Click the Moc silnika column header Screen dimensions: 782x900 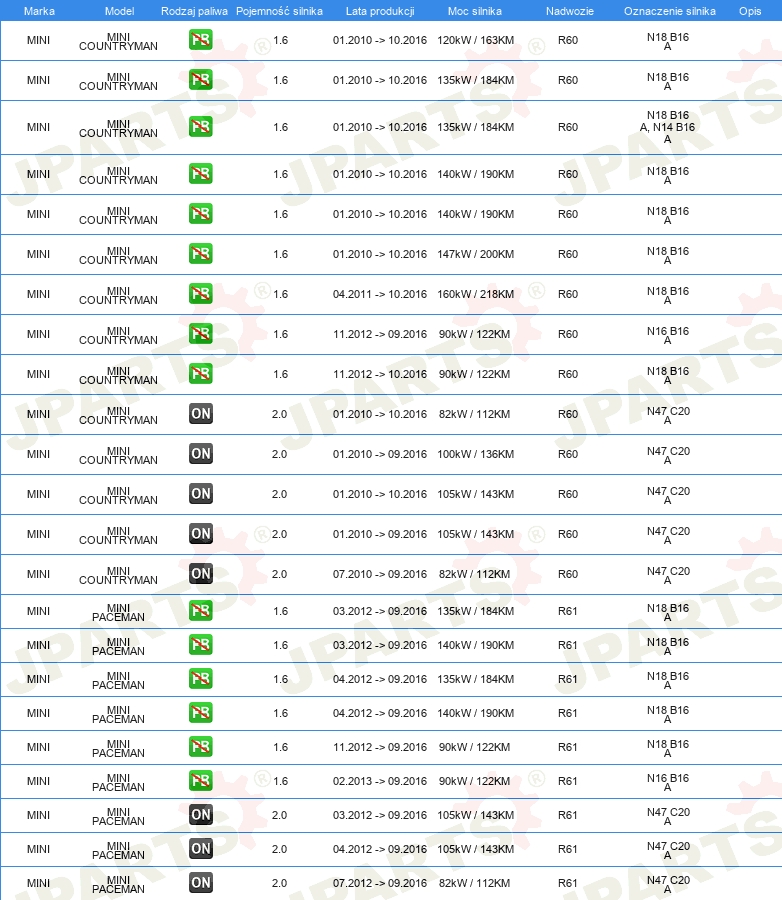(x=475, y=11)
